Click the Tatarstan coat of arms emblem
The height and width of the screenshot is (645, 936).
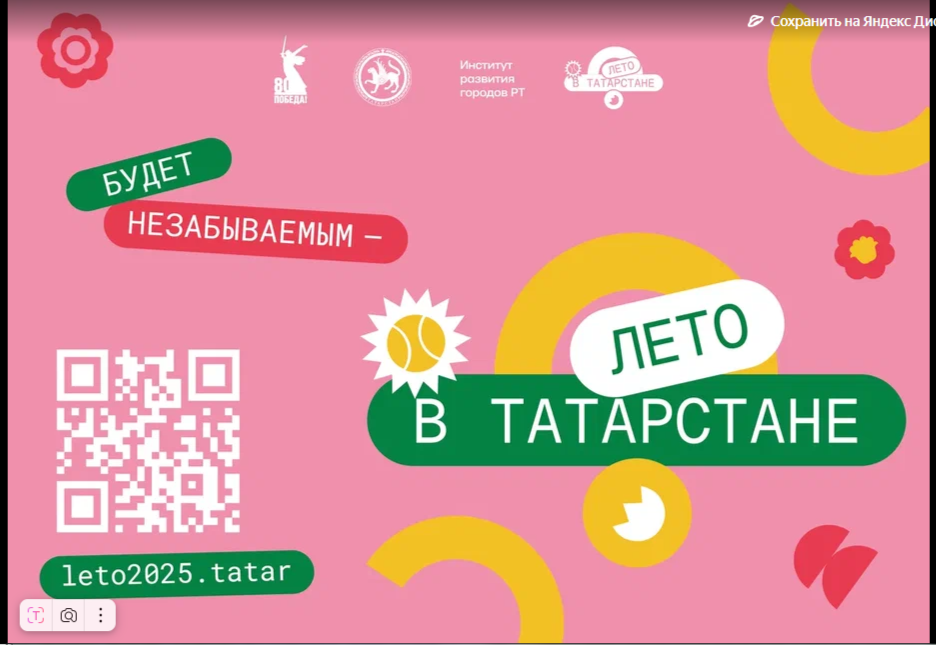(x=381, y=77)
